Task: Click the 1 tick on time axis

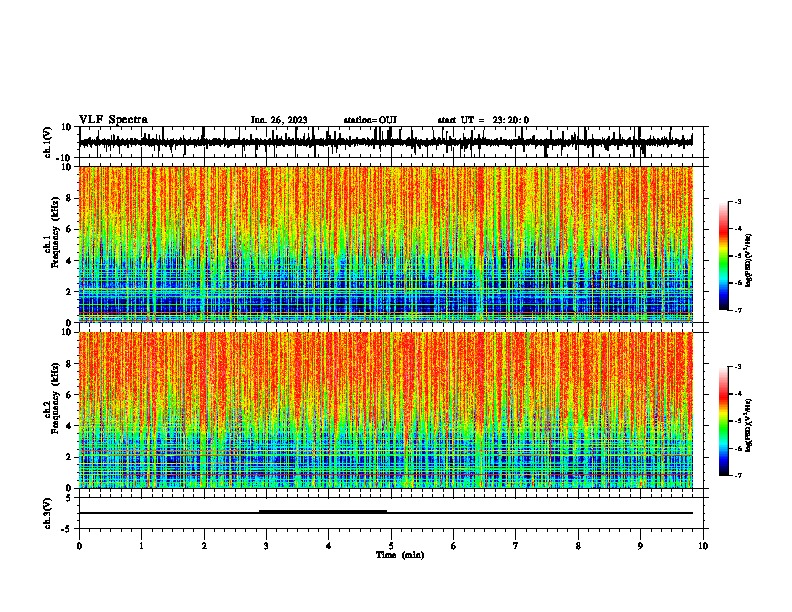Action: 141,546
